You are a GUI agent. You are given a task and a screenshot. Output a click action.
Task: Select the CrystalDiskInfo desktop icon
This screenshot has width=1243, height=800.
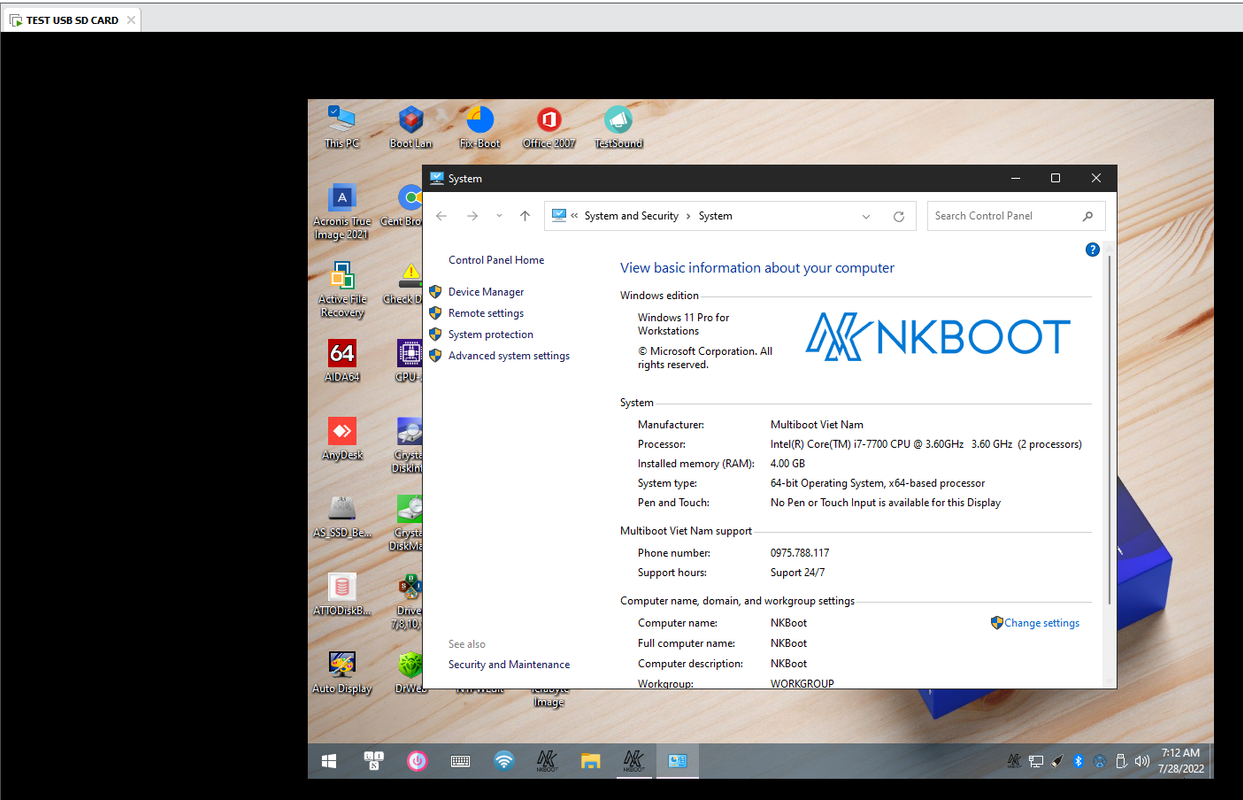coord(409,445)
